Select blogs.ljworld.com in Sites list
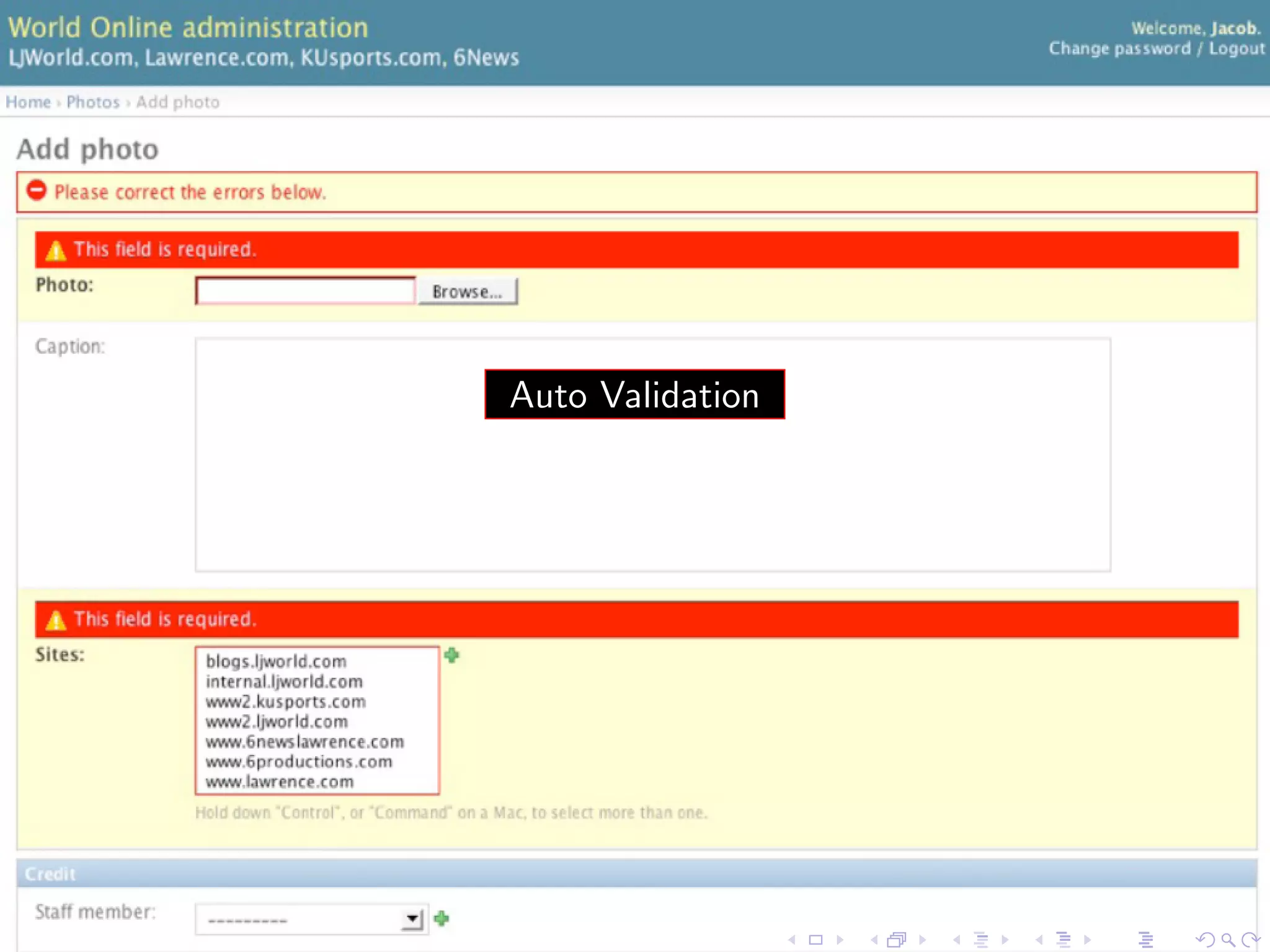Screen dimensions: 1270x952 (x=277, y=661)
